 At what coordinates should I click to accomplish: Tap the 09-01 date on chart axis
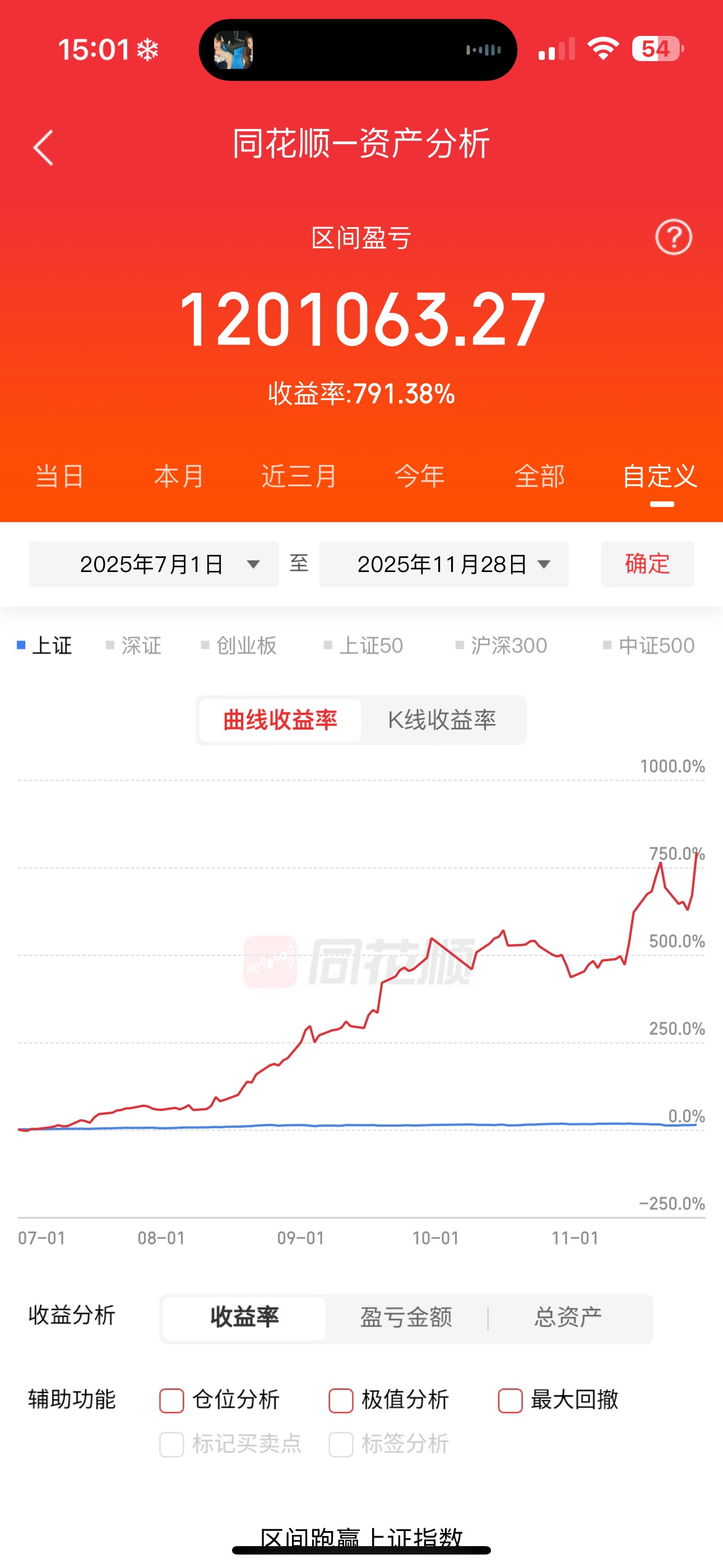click(300, 1239)
